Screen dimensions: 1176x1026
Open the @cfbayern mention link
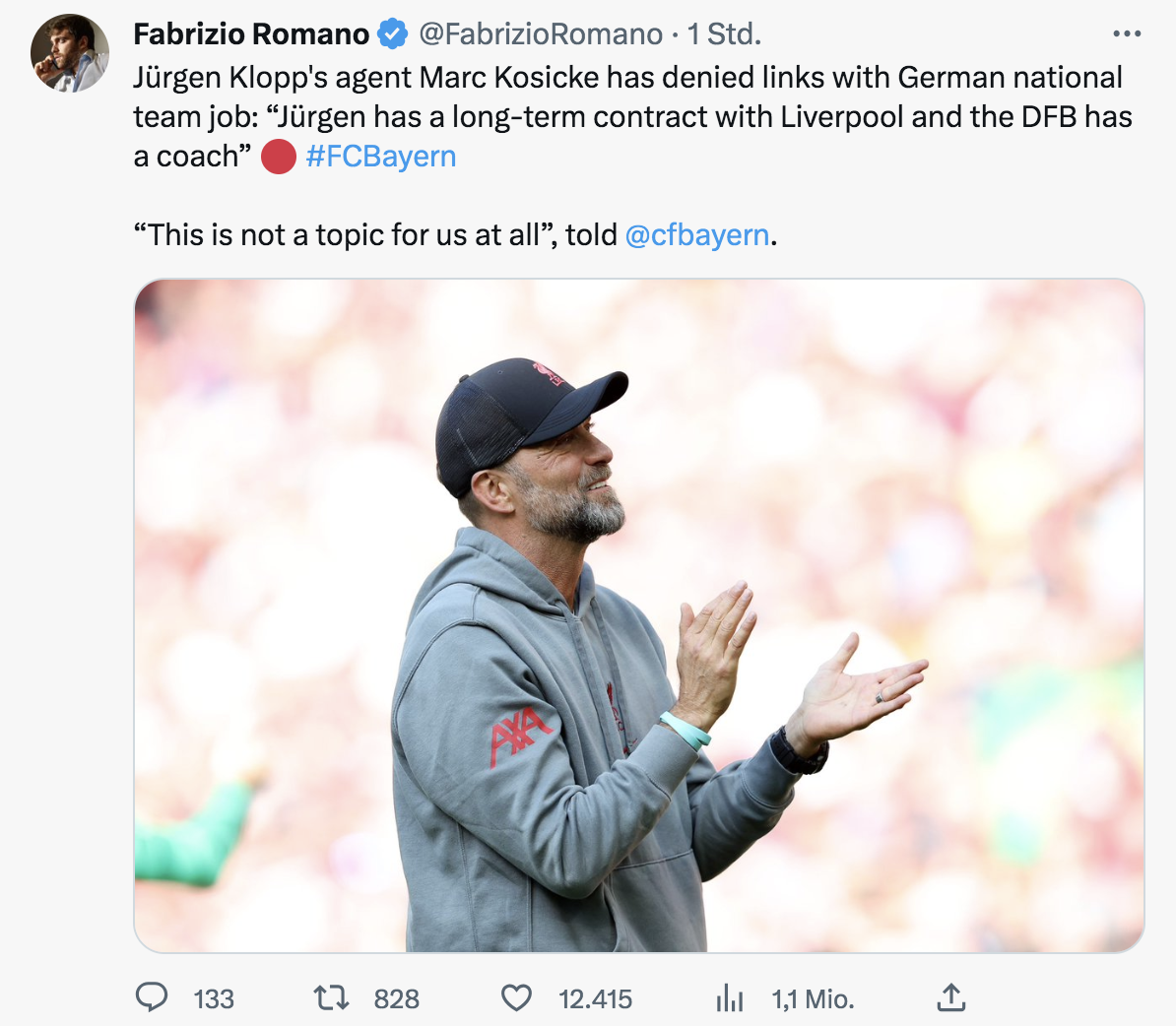click(697, 235)
